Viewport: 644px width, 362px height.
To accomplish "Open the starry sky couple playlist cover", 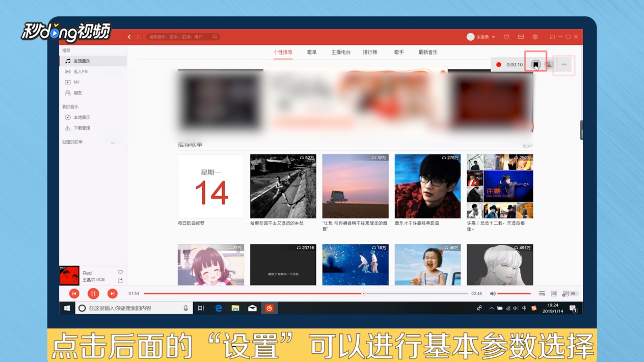I will coord(355,265).
